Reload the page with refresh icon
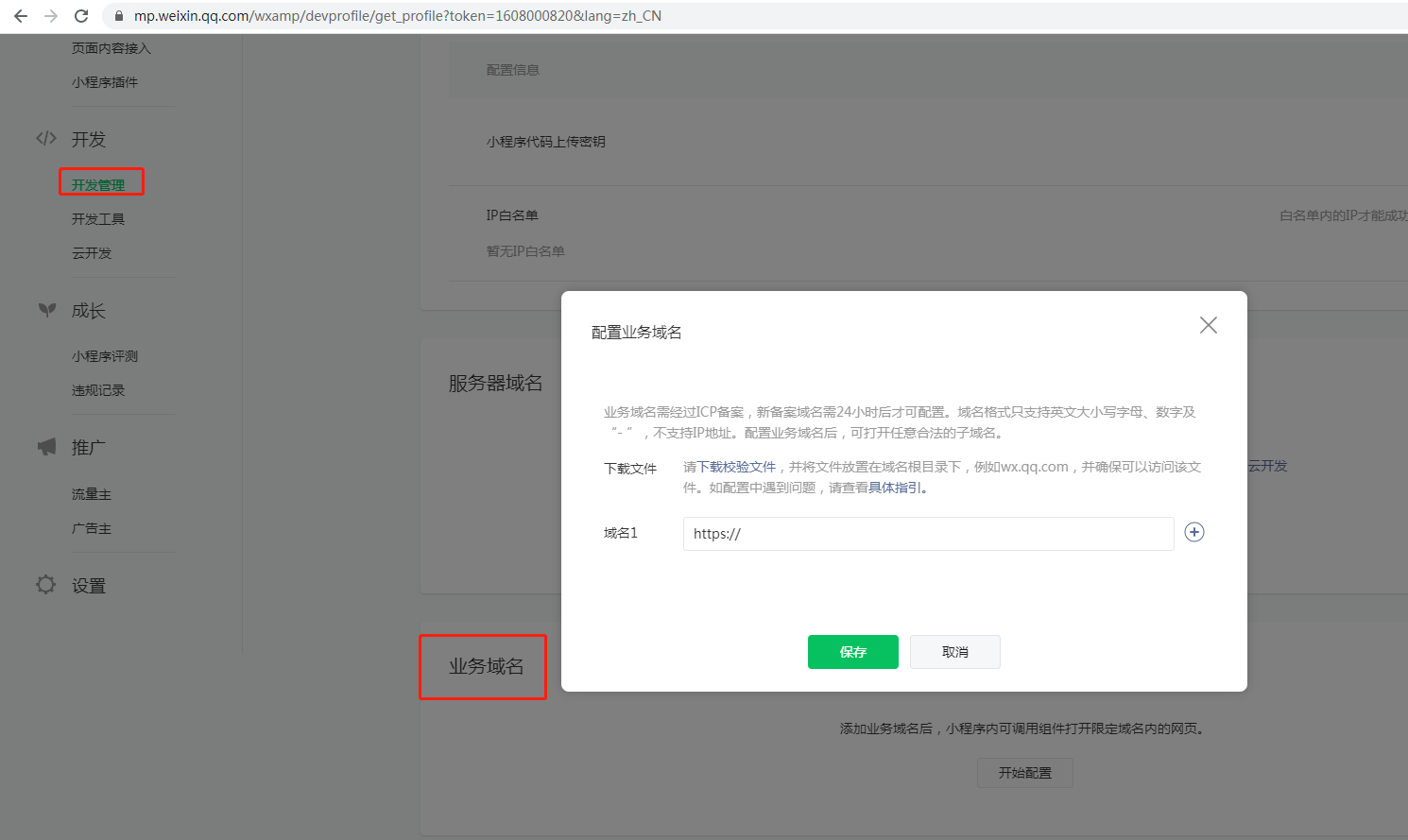The height and width of the screenshot is (840, 1408). [x=81, y=16]
